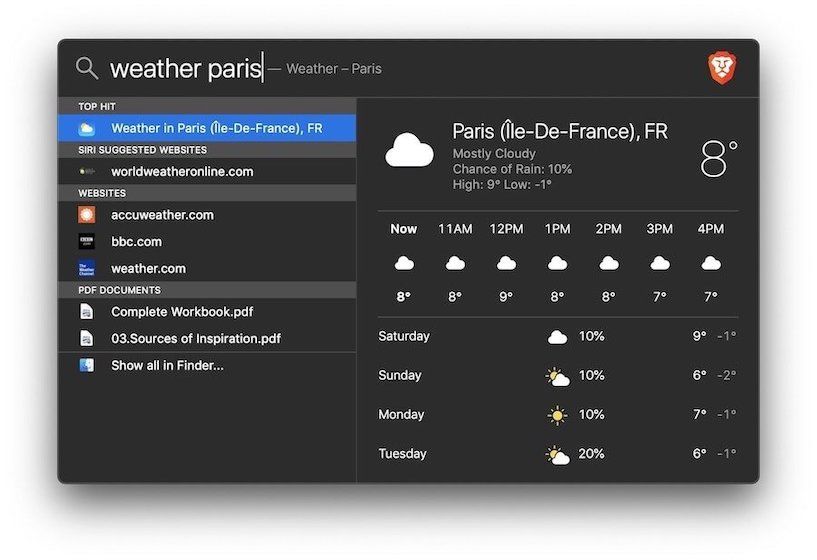Click the magnifying glass search icon

87,68
